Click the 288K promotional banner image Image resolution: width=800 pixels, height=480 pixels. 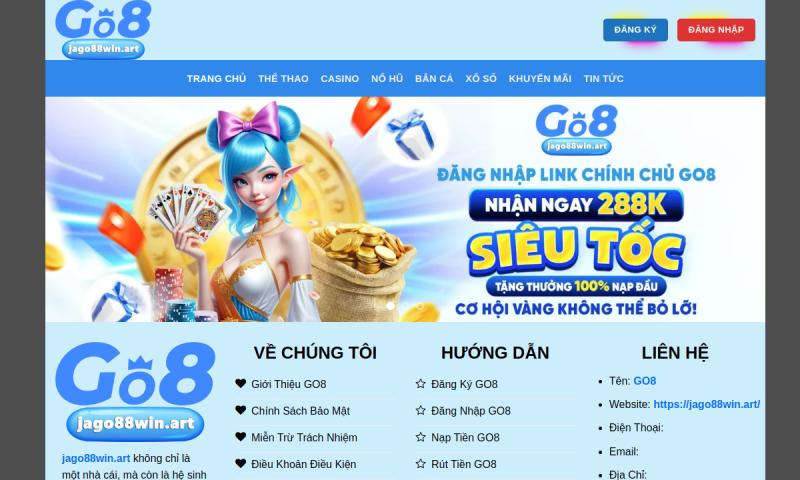click(405, 209)
